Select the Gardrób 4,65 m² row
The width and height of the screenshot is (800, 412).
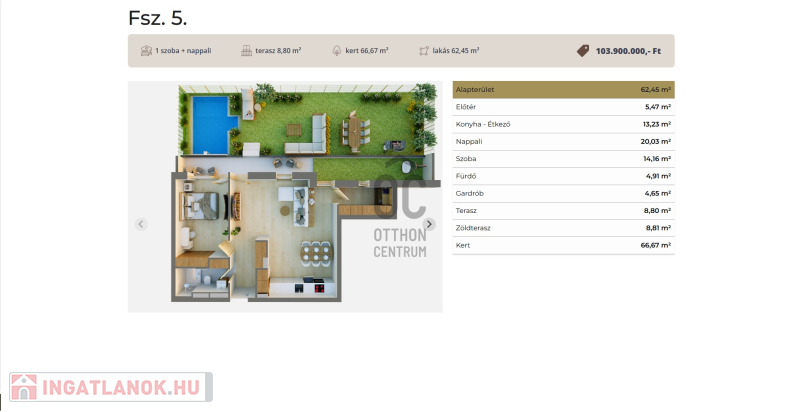563,193
